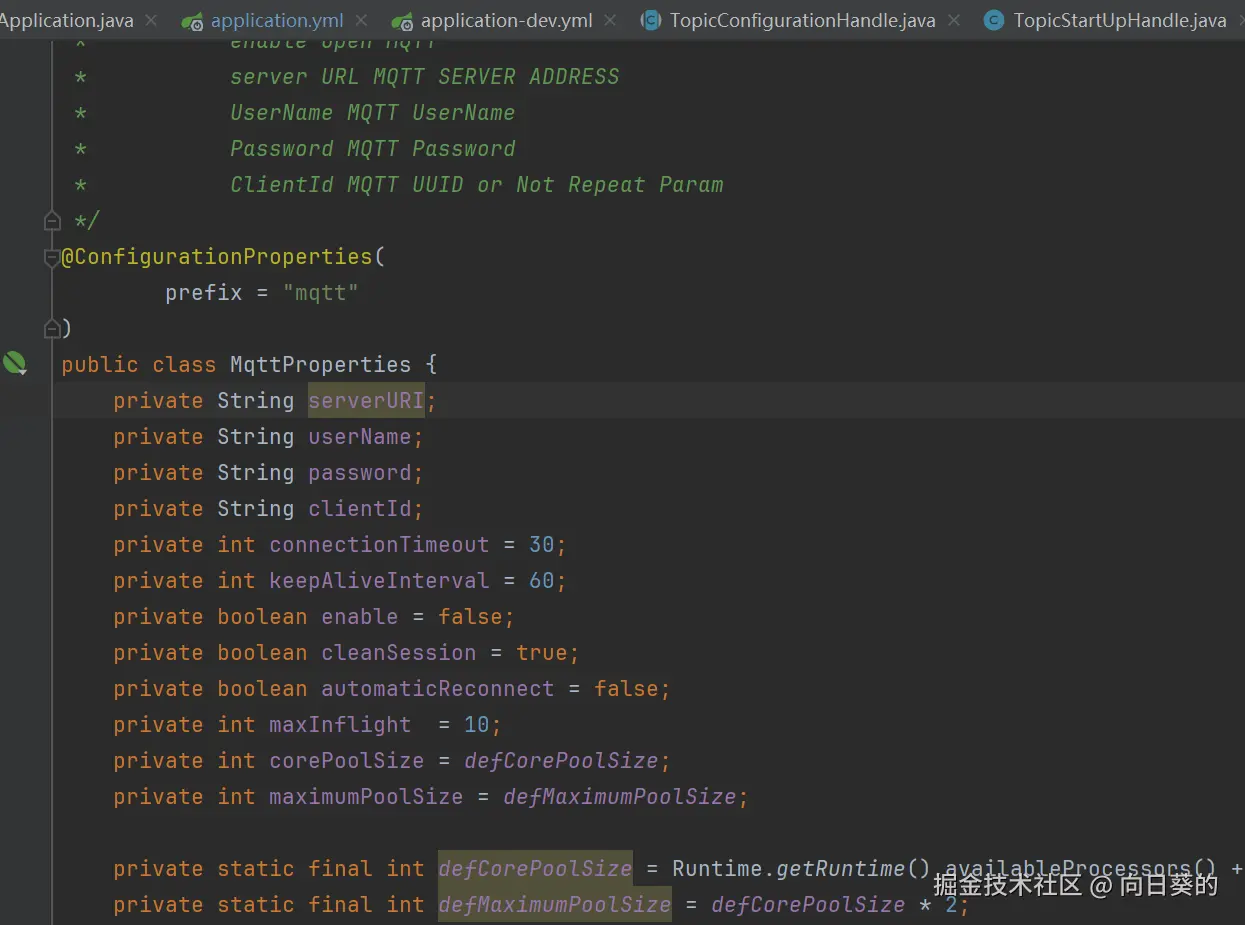1245x925 pixels.
Task: Place cursor on the highlighted serverURI field
Action: pos(366,401)
